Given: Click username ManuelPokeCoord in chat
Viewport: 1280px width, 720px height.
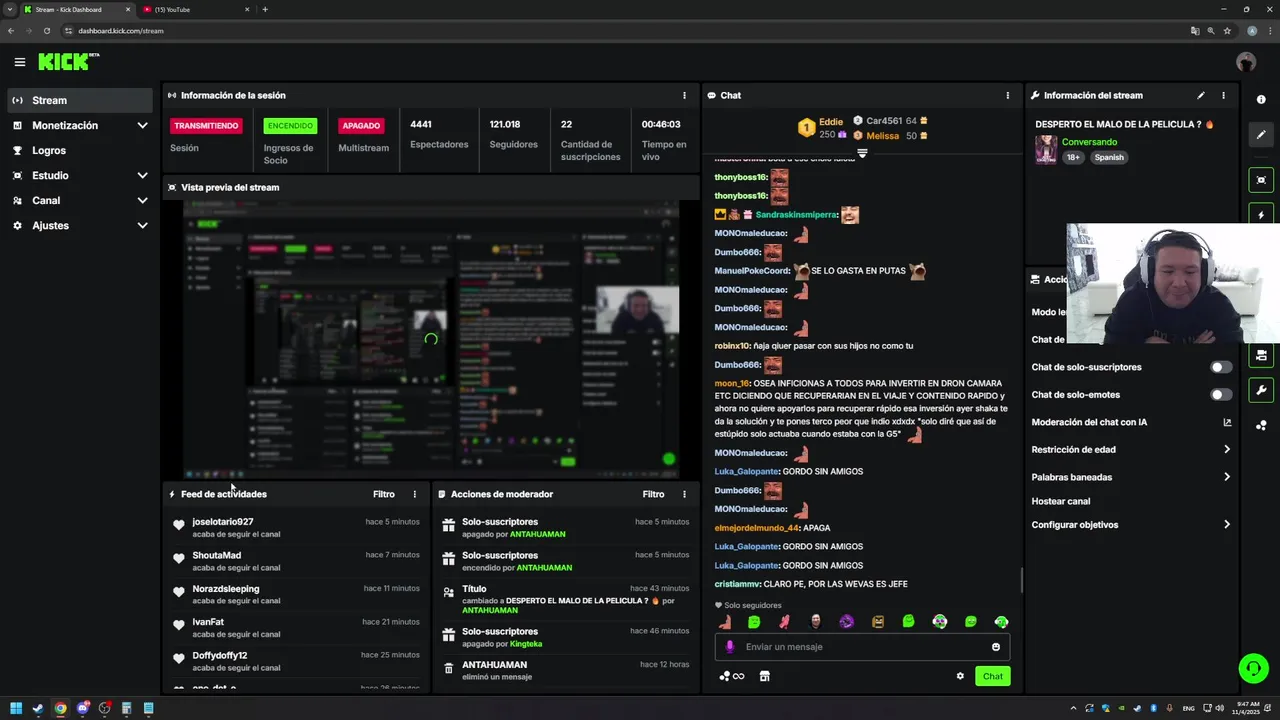Looking at the screenshot, I should tap(752, 271).
